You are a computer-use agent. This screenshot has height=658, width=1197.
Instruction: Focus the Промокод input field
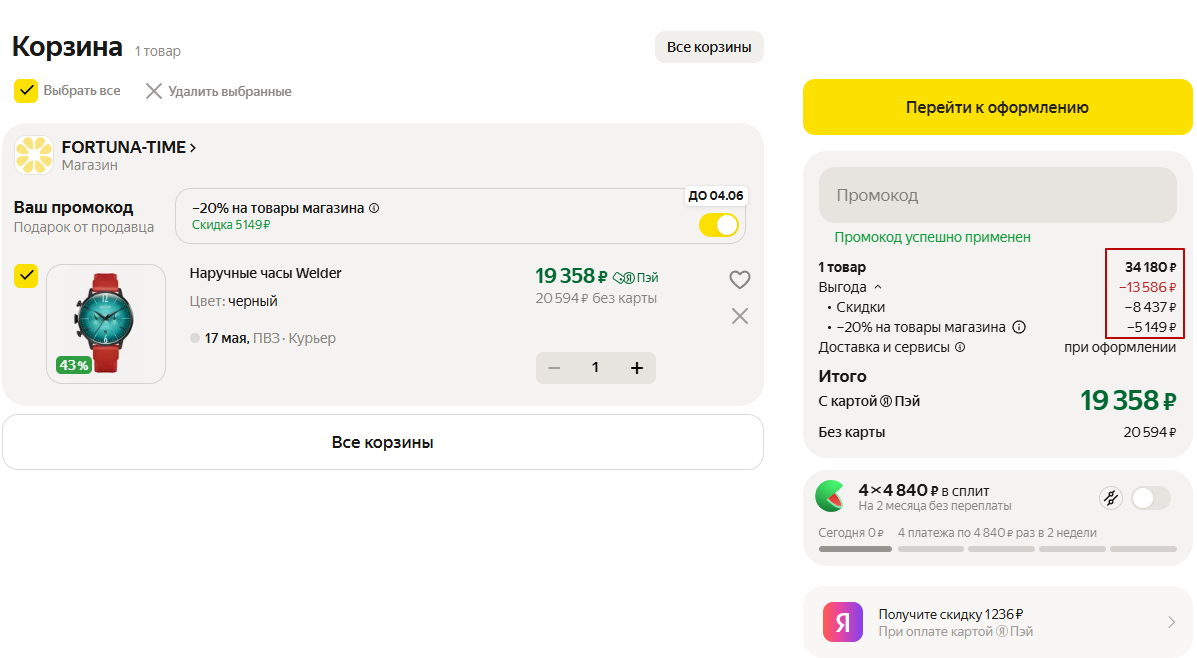pyautogui.click(x=998, y=195)
